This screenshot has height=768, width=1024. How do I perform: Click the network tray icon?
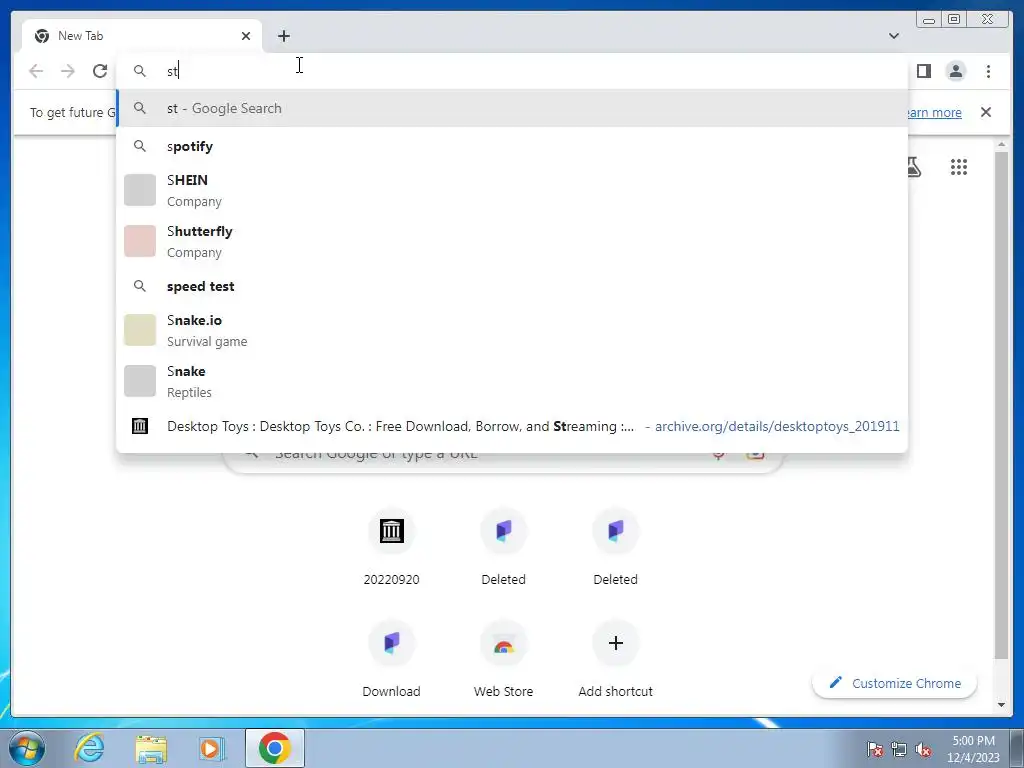click(899, 749)
